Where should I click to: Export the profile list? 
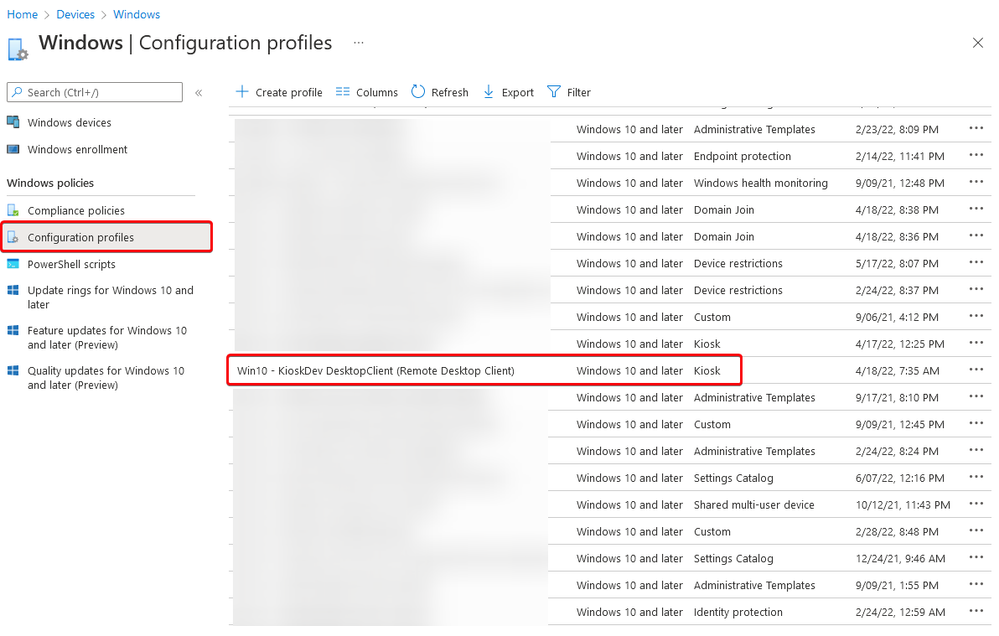tap(508, 92)
